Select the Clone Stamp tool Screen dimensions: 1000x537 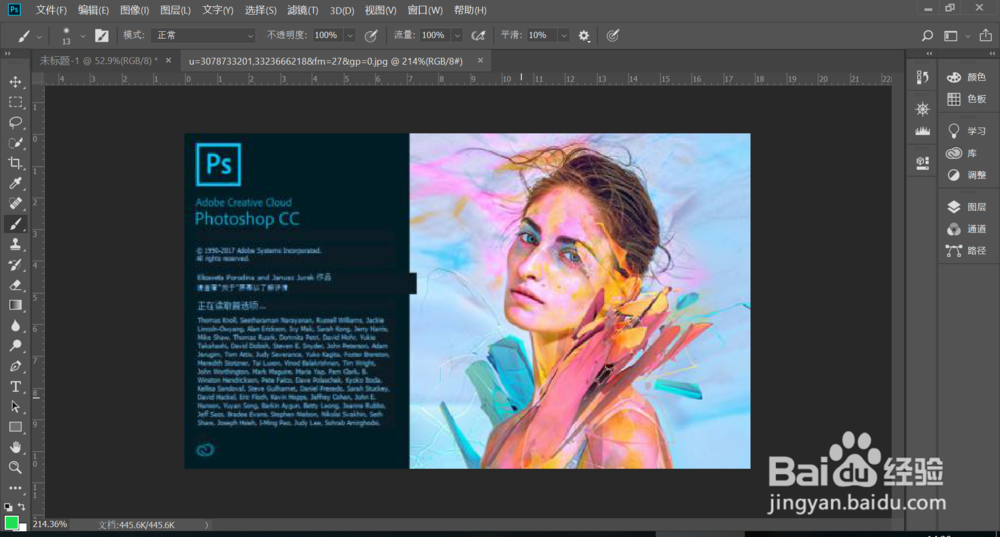[15, 244]
